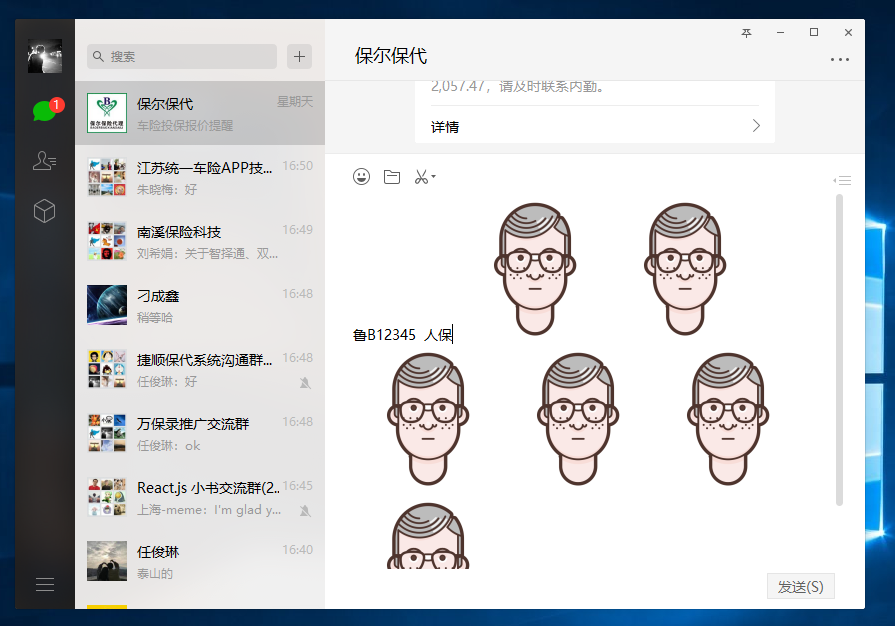Open the hamburger settings menu
The height and width of the screenshot is (626, 895).
coord(45,584)
